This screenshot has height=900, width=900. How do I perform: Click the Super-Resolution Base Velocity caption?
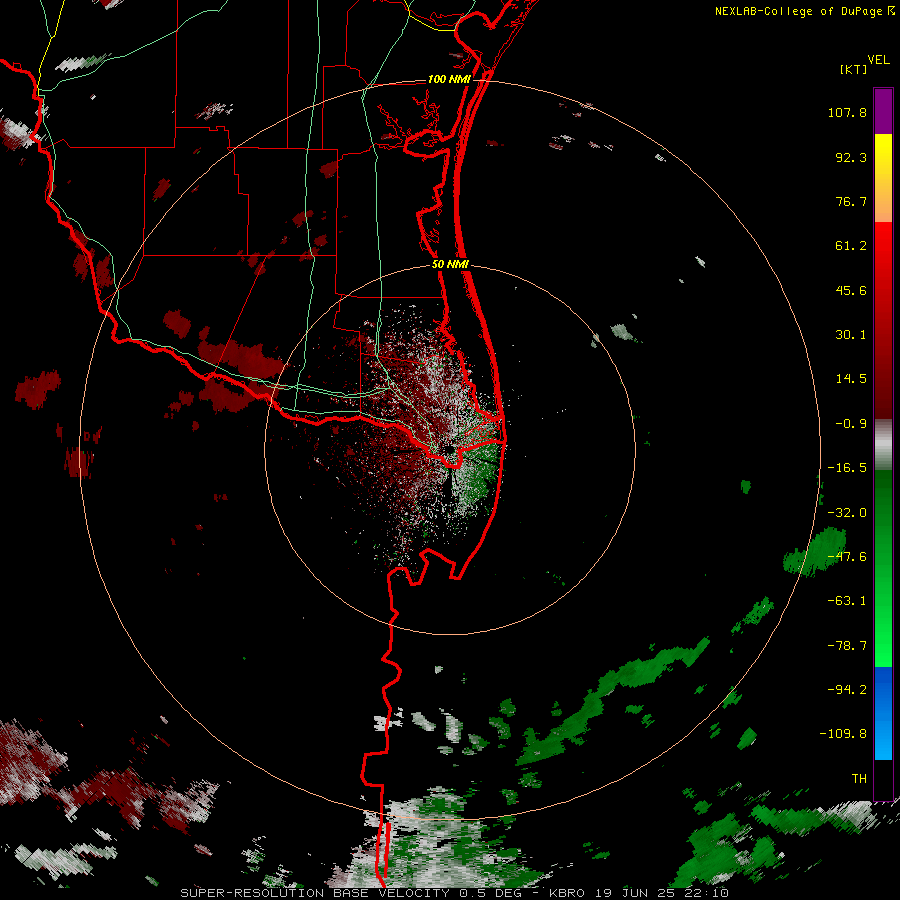click(x=454, y=893)
